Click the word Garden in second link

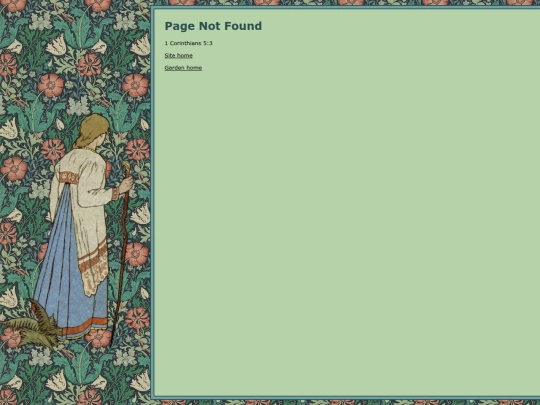click(175, 68)
